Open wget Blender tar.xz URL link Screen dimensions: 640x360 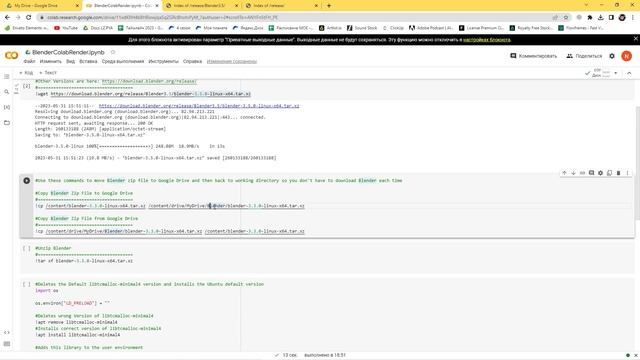click(151, 94)
